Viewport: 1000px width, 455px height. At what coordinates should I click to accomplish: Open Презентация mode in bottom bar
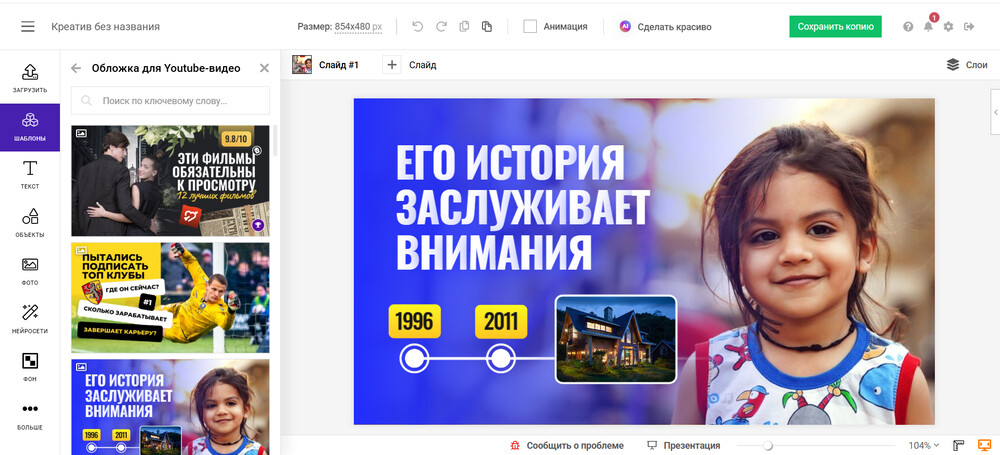684,445
